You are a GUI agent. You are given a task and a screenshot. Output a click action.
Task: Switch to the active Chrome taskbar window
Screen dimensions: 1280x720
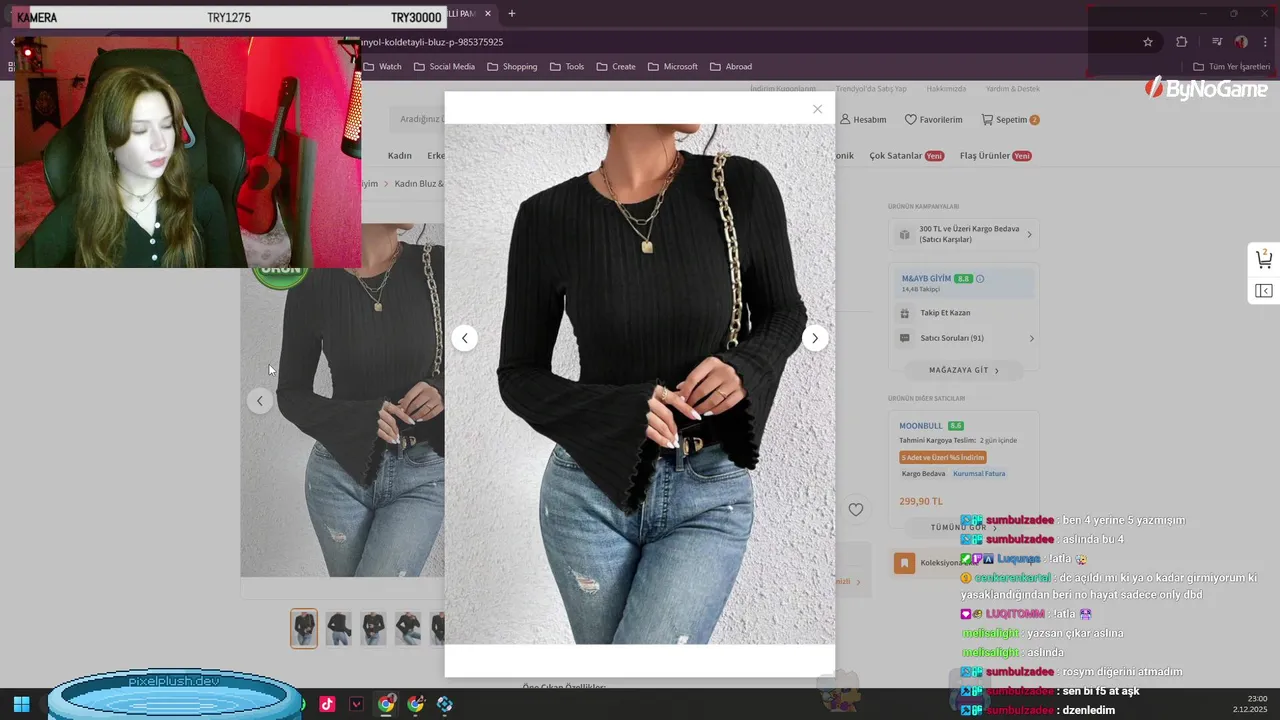(x=386, y=704)
